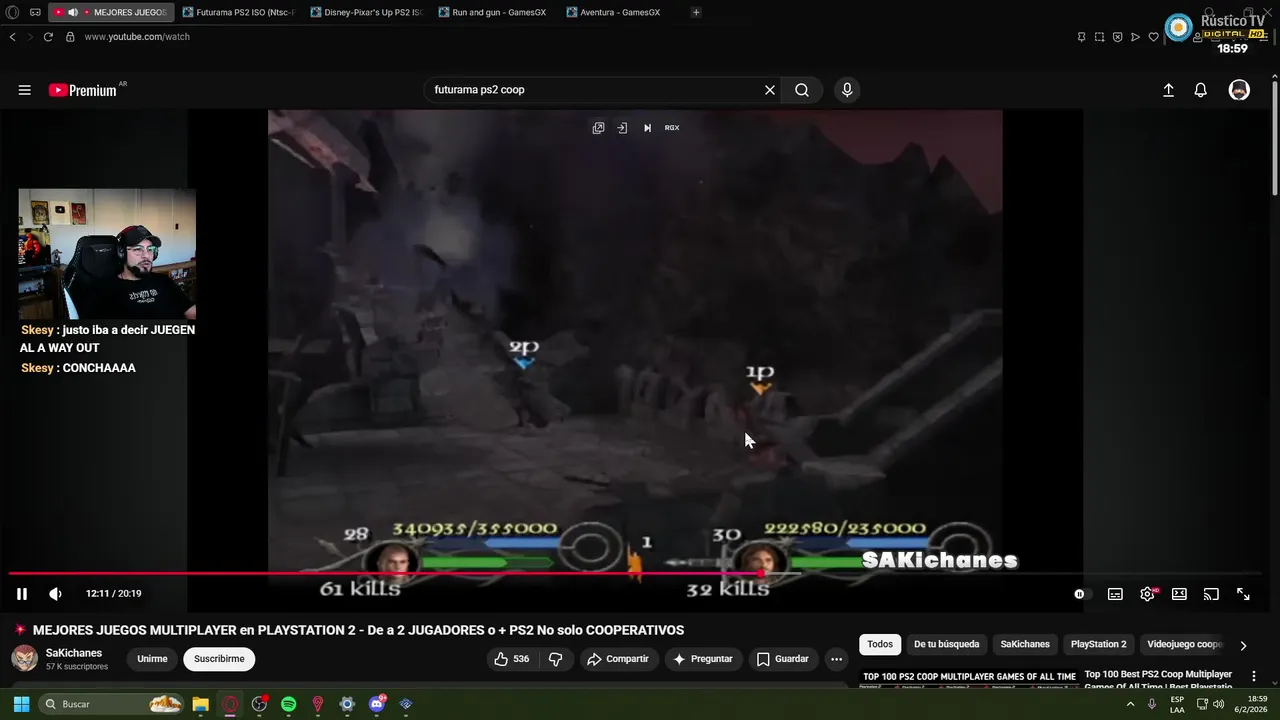Cast the video to a device
This screenshot has width=1280, height=720.
(1211, 594)
